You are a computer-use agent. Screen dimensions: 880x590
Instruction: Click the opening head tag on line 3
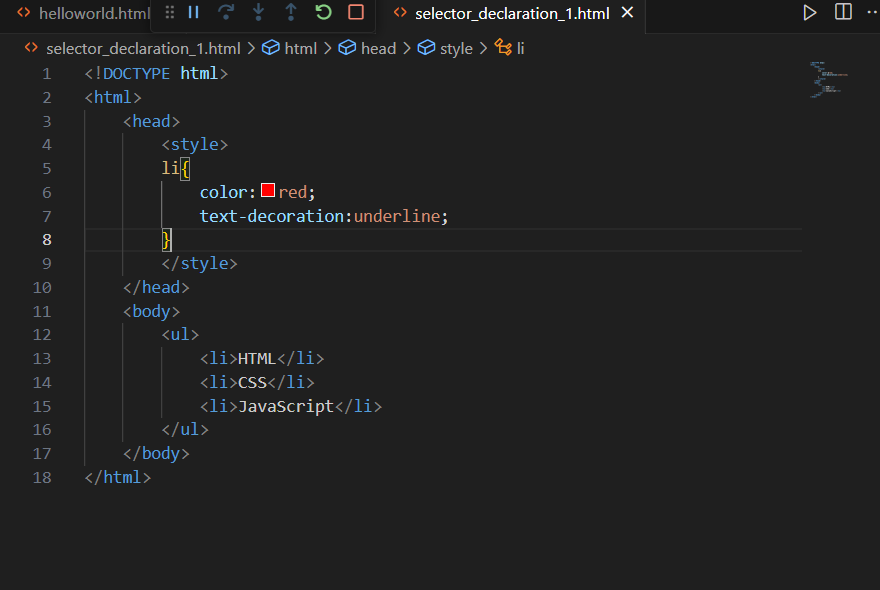[152, 121]
